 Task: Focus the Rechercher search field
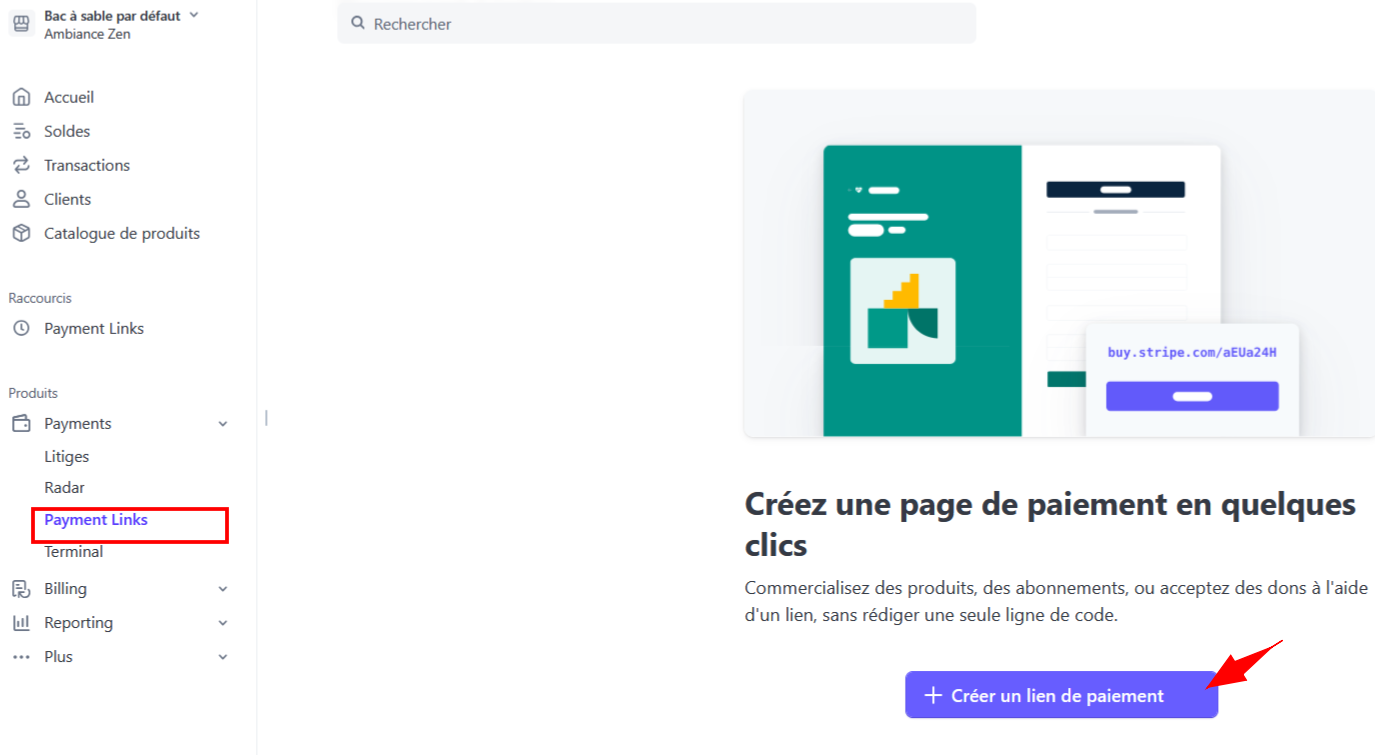pyautogui.click(x=656, y=23)
